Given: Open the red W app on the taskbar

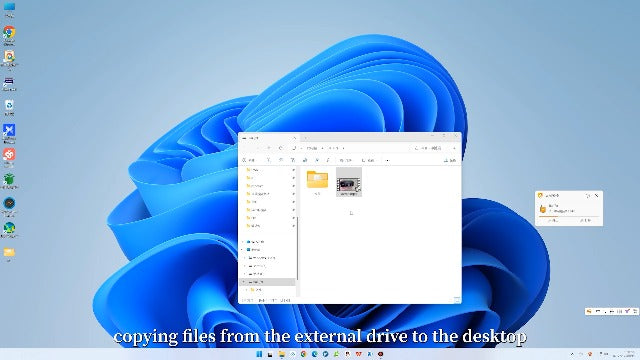Looking at the screenshot, I should (x=358, y=354).
